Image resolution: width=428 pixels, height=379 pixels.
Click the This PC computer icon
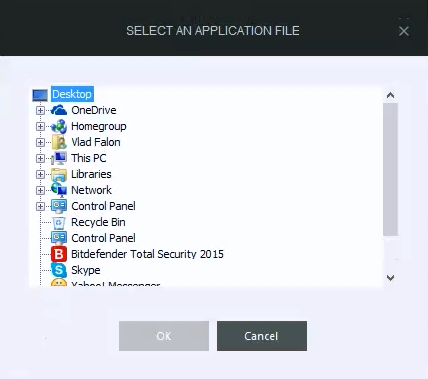59,158
